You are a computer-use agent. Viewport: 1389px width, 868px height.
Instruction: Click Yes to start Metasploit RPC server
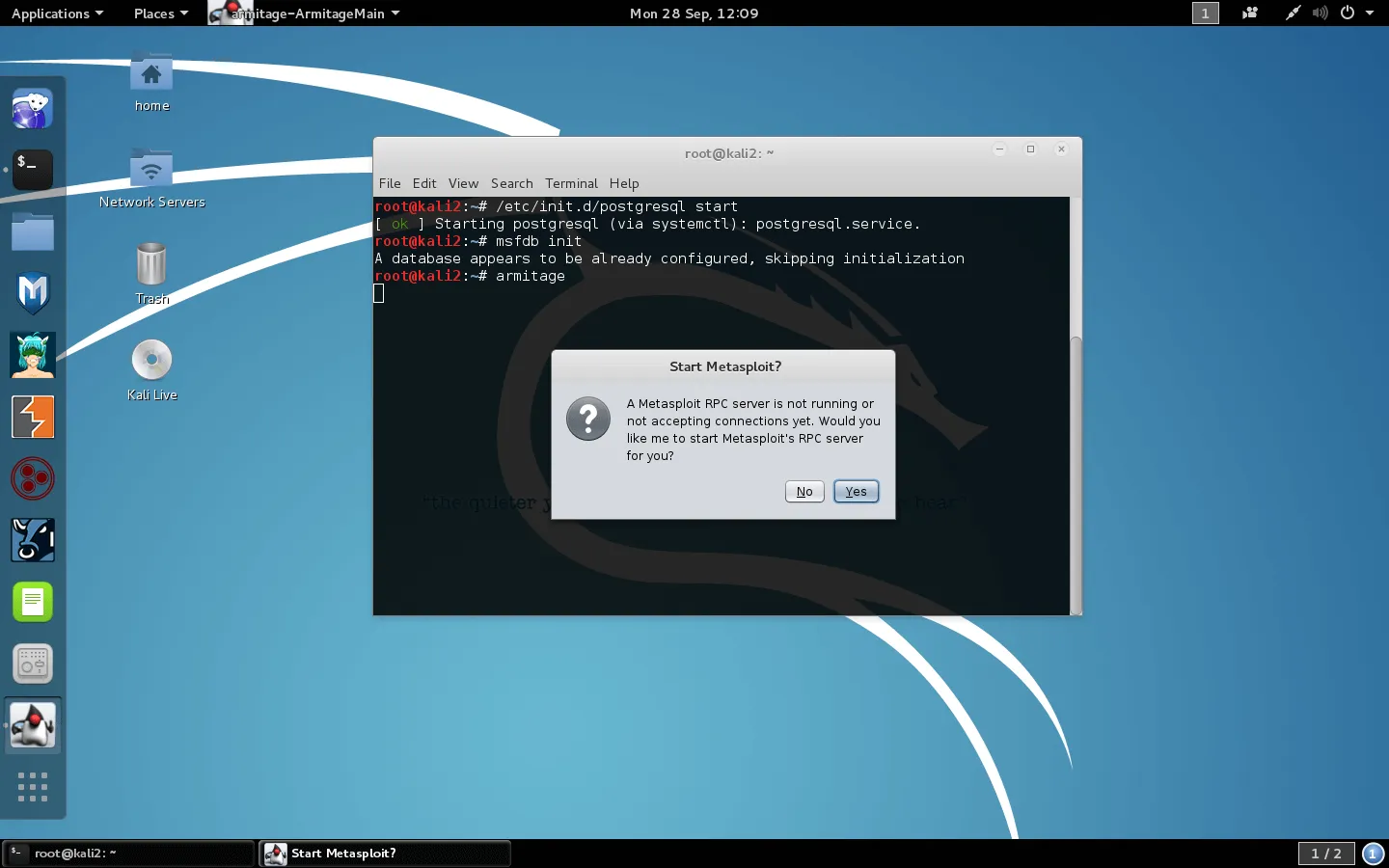point(856,492)
